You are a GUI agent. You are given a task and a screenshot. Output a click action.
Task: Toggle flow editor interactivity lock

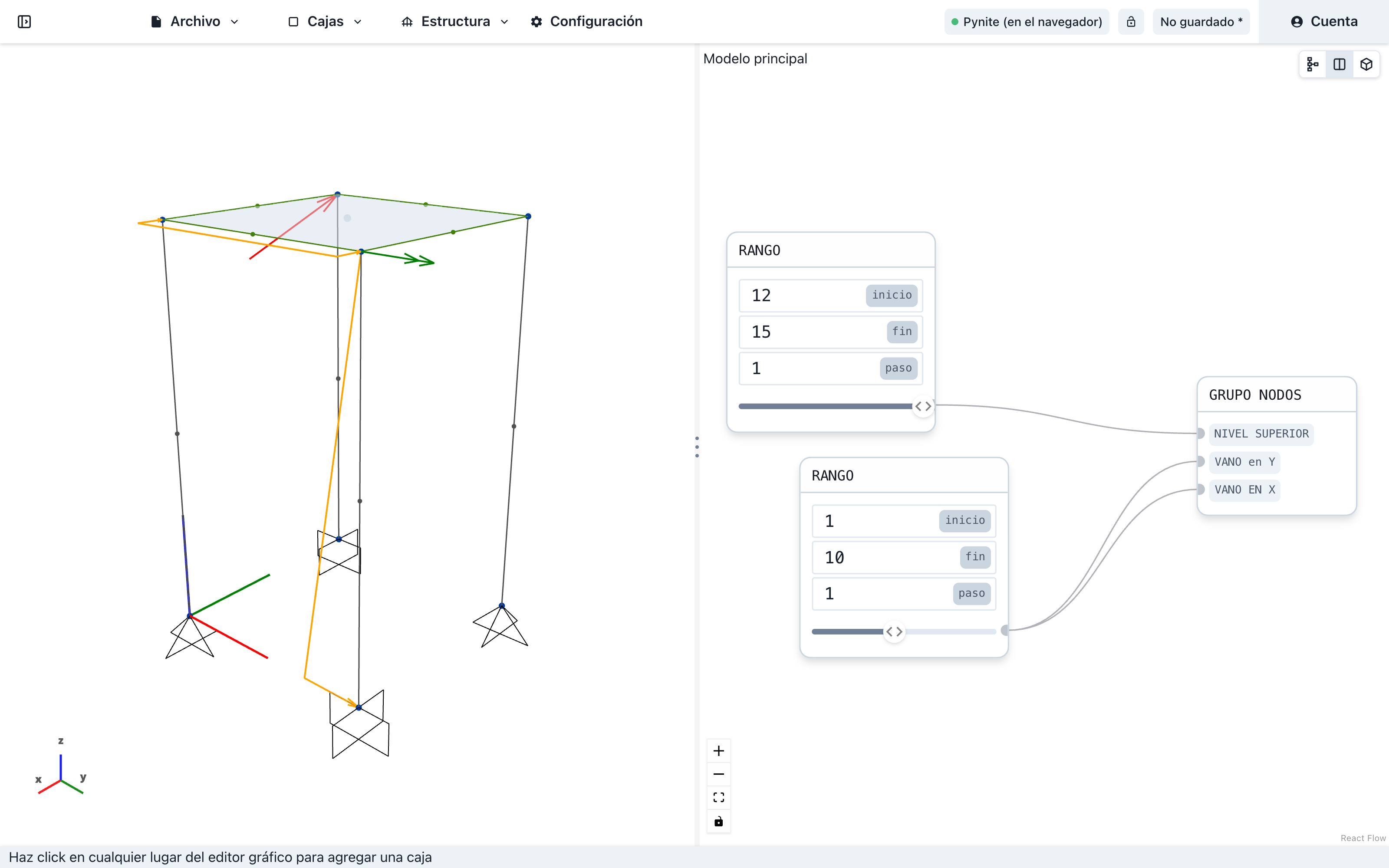[719, 822]
